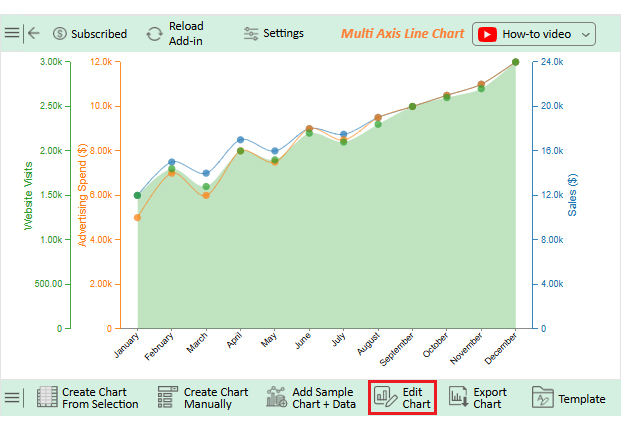
Task: Click the YouTube play icon
Action: pos(487,34)
